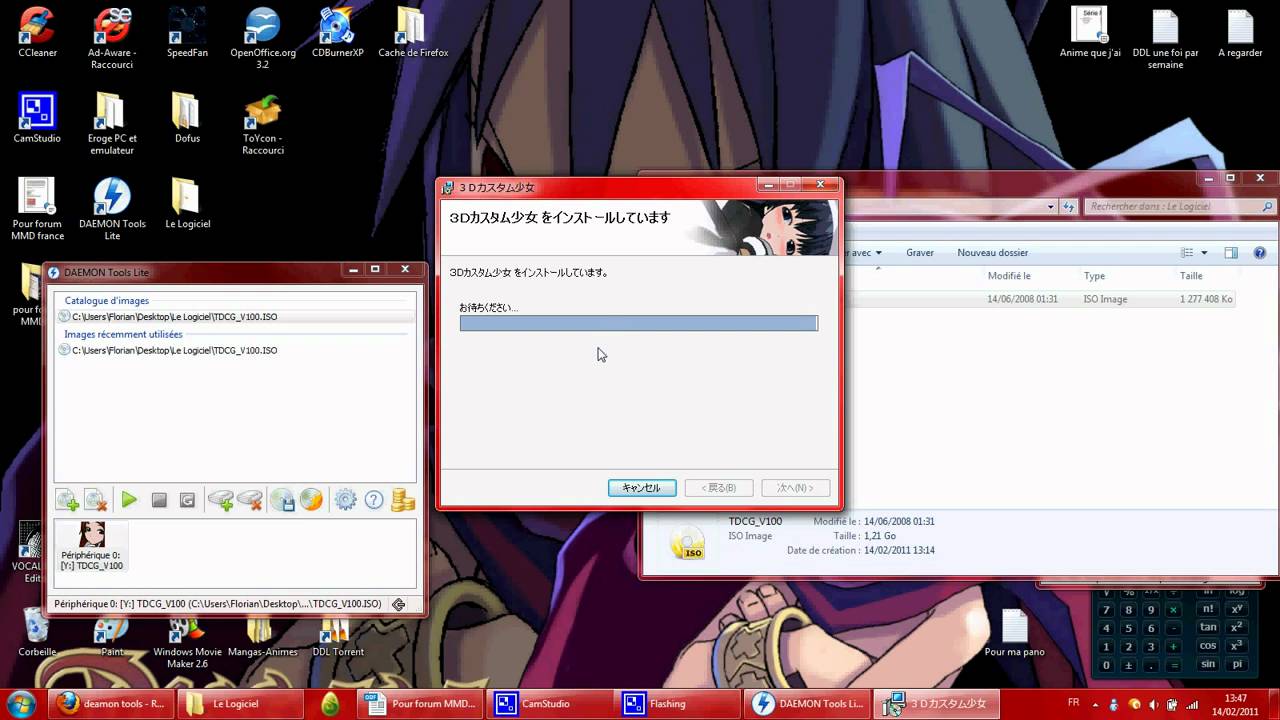Switch to DAEMON Tools Lite taskbar item
The image size is (1280, 720).
tap(809, 704)
